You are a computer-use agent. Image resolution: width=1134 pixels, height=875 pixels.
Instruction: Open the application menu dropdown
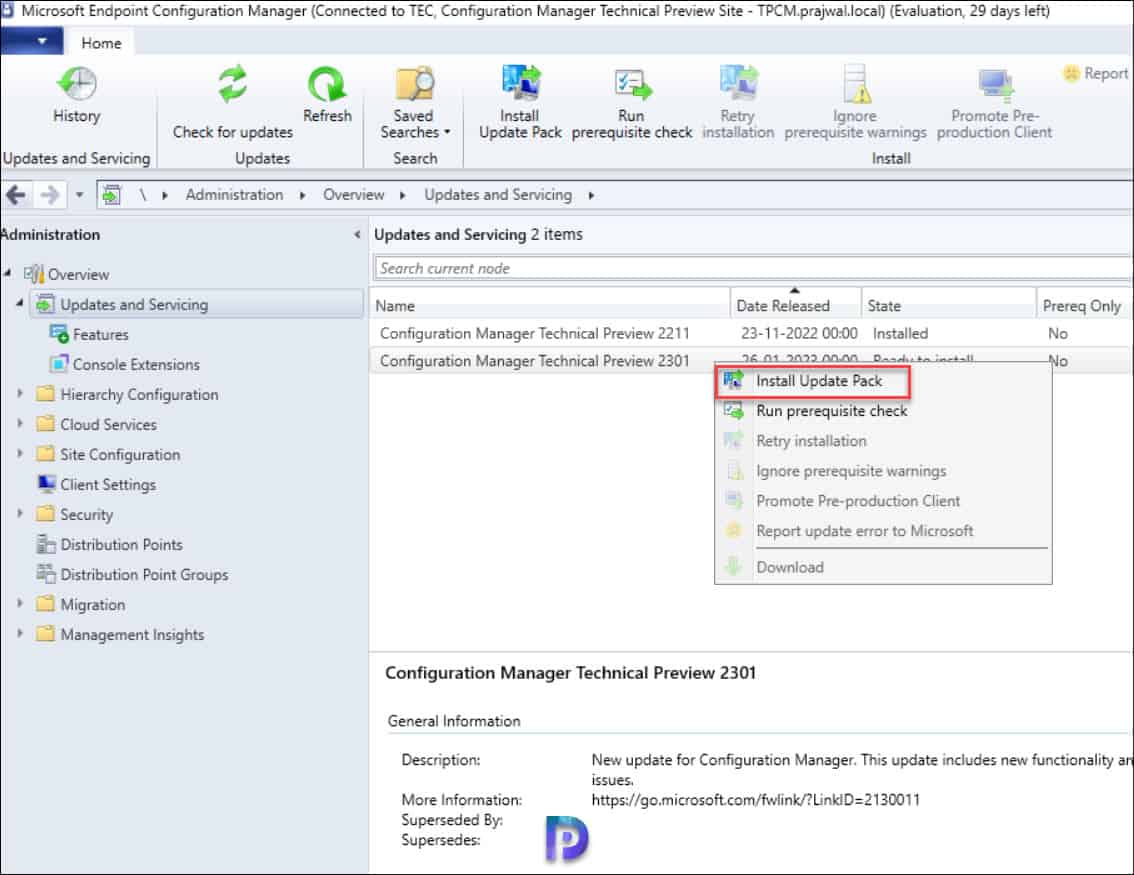pyautogui.click(x=32, y=41)
